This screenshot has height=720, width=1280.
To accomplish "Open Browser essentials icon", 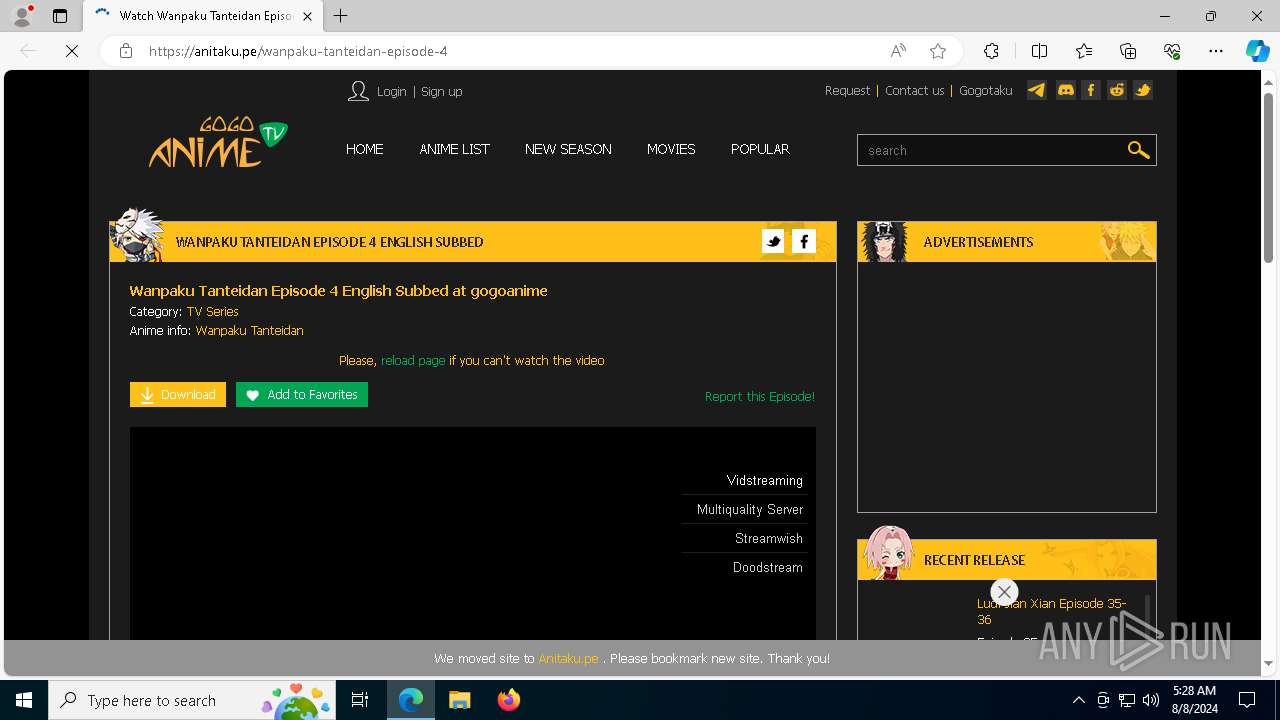I will tap(1172, 51).
